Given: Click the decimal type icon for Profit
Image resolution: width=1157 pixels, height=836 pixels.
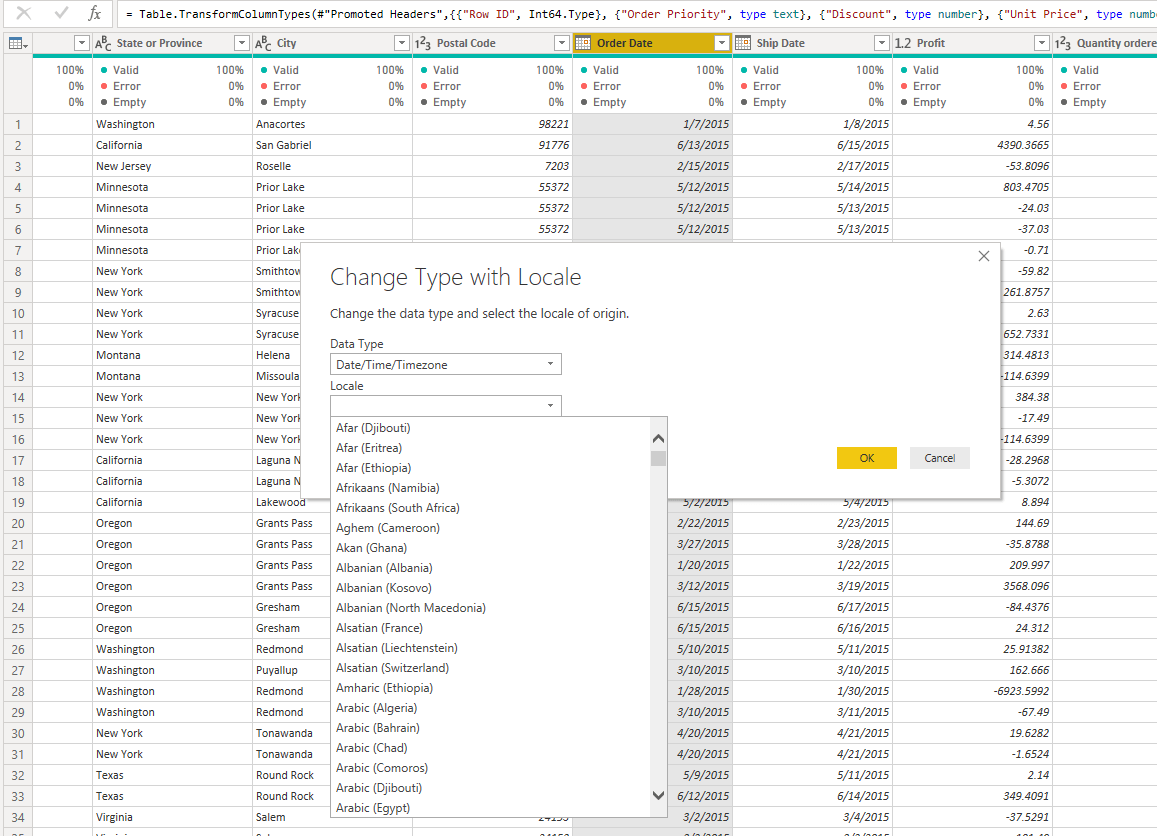Looking at the screenshot, I should pyautogui.click(x=903, y=44).
